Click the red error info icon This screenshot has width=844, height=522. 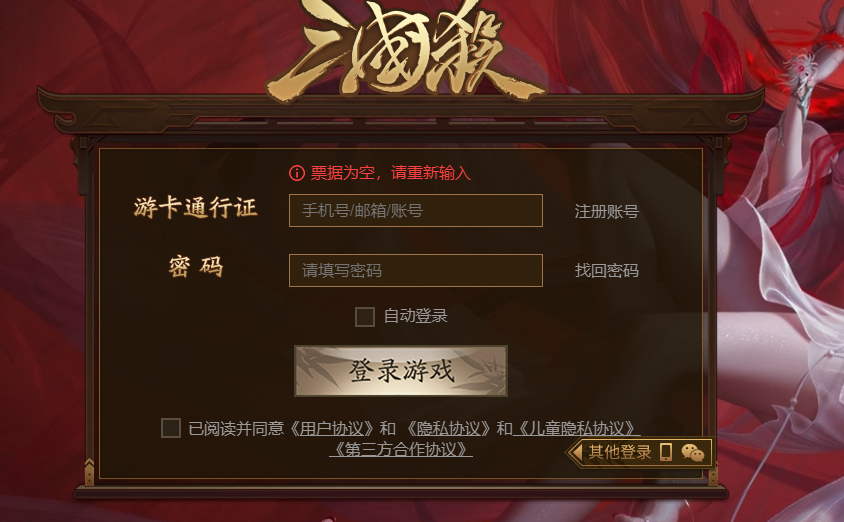[x=297, y=173]
